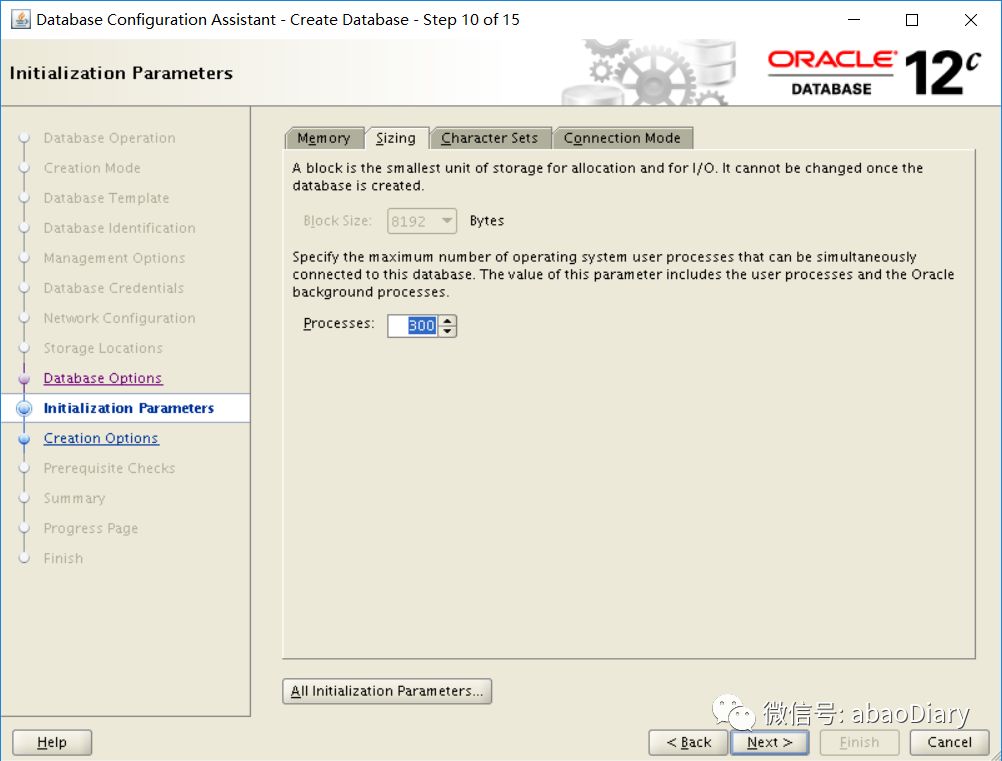
Task: Switch to the Memory tab
Action: tap(324, 137)
